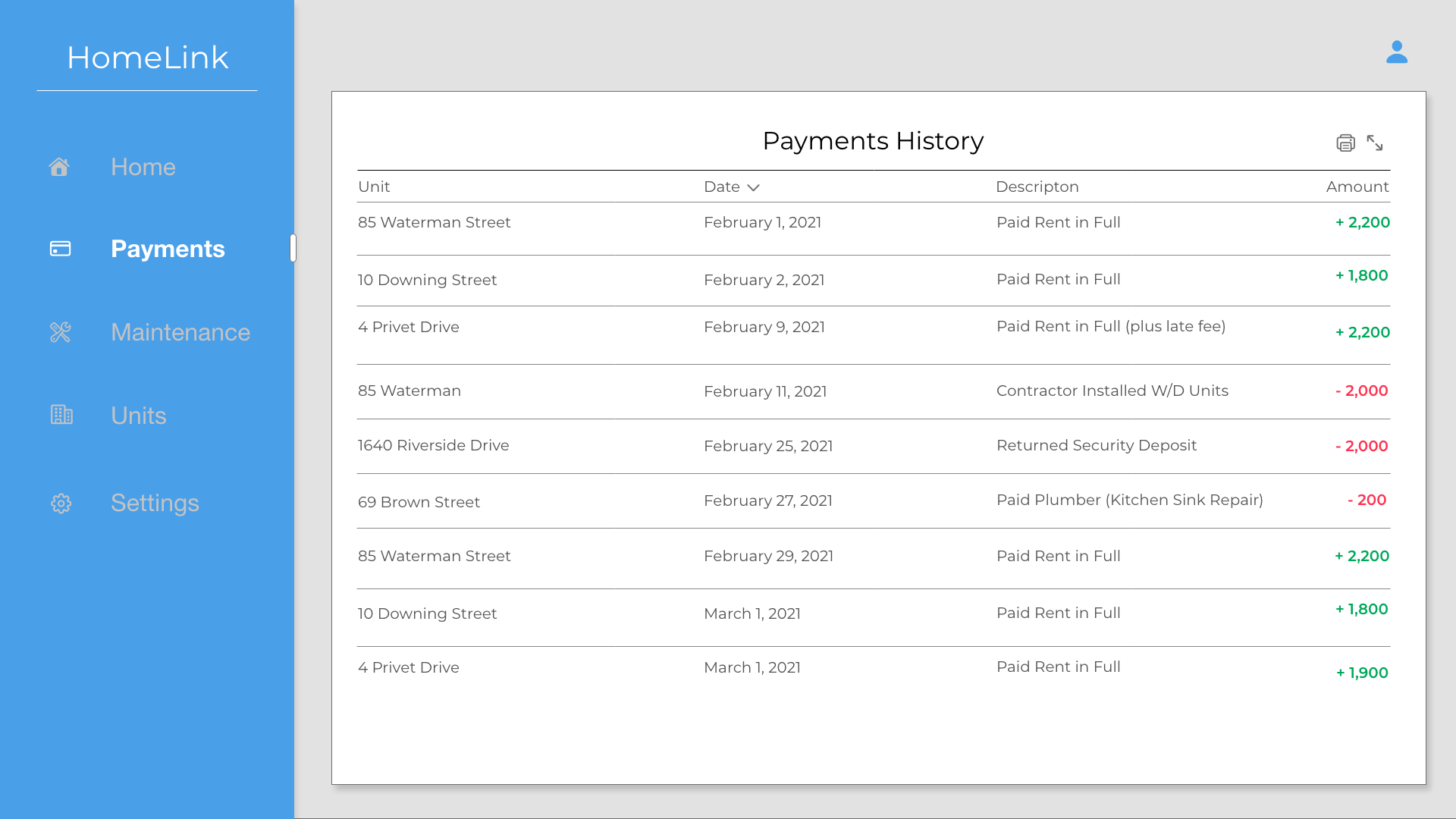
Task: Click the printer icon in Payments History
Action: (1345, 143)
